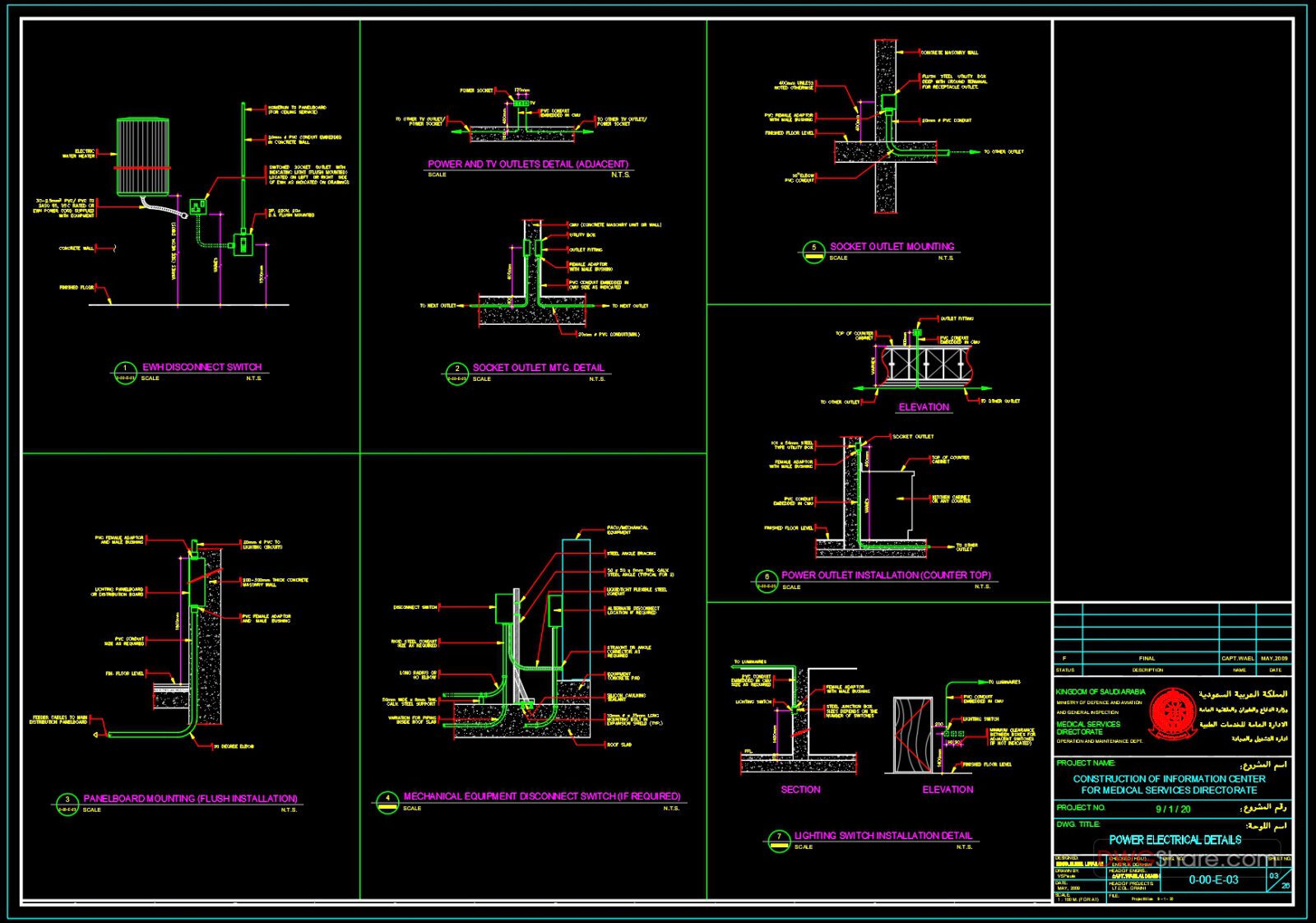Click detail number 5 circle marker
This screenshot has width=1316, height=923.
coord(813,252)
